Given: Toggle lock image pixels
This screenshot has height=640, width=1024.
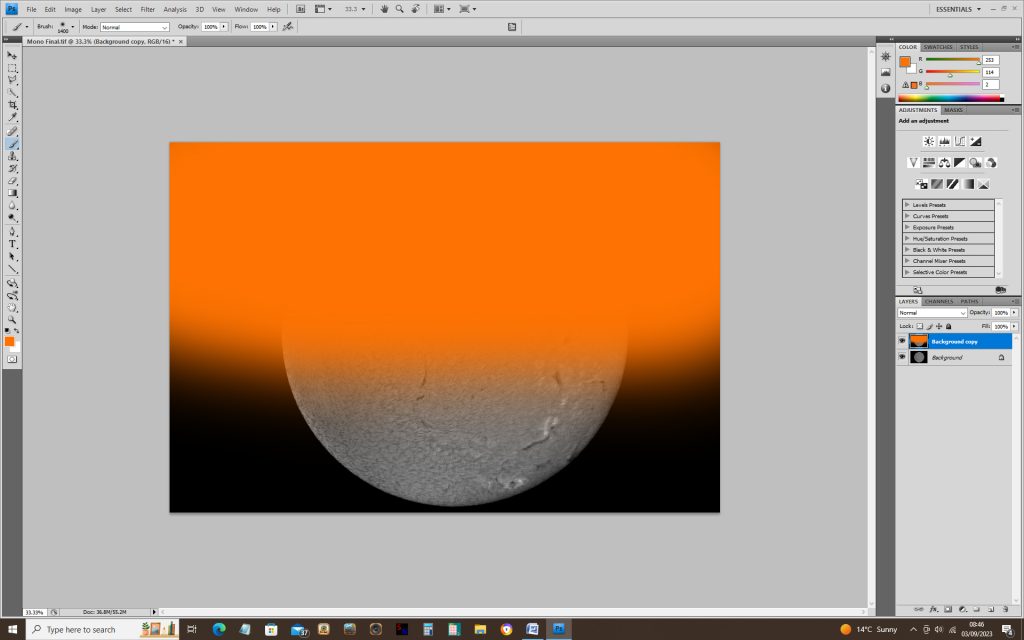Looking at the screenshot, I should tap(929, 326).
